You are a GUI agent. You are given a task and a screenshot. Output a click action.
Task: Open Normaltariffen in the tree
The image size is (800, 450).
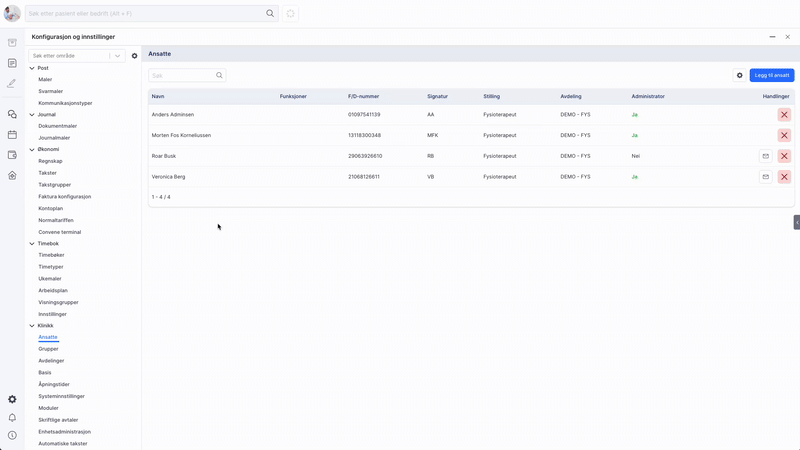tap(56, 220)
